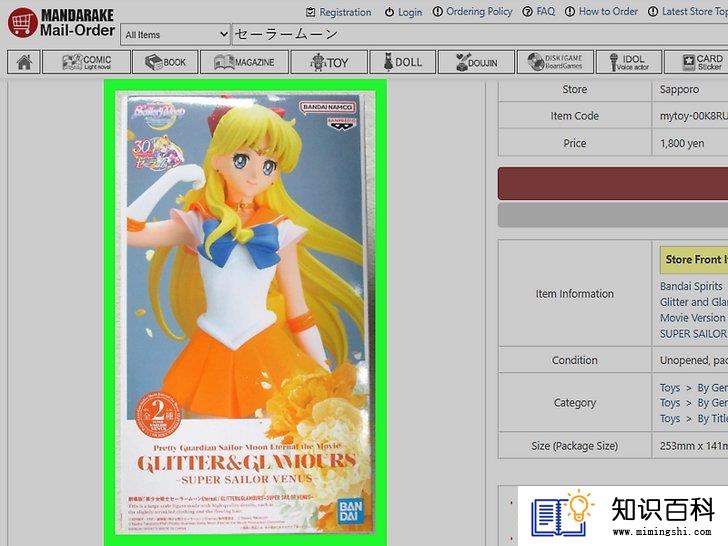Open the DOLL category
This screenshot has height=546, width=728.
pos(403,62)
